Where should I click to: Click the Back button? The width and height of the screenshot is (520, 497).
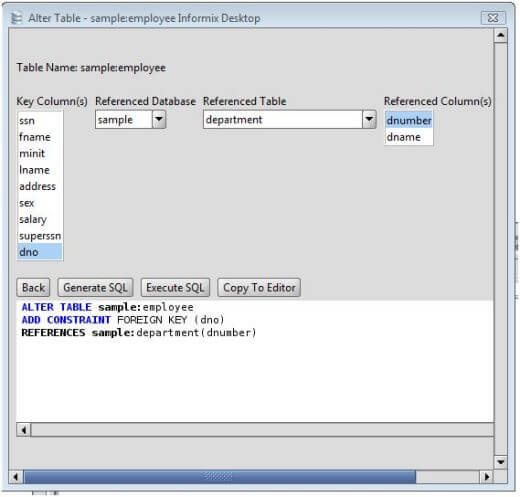pyautogui.click(x=33, y=287)
